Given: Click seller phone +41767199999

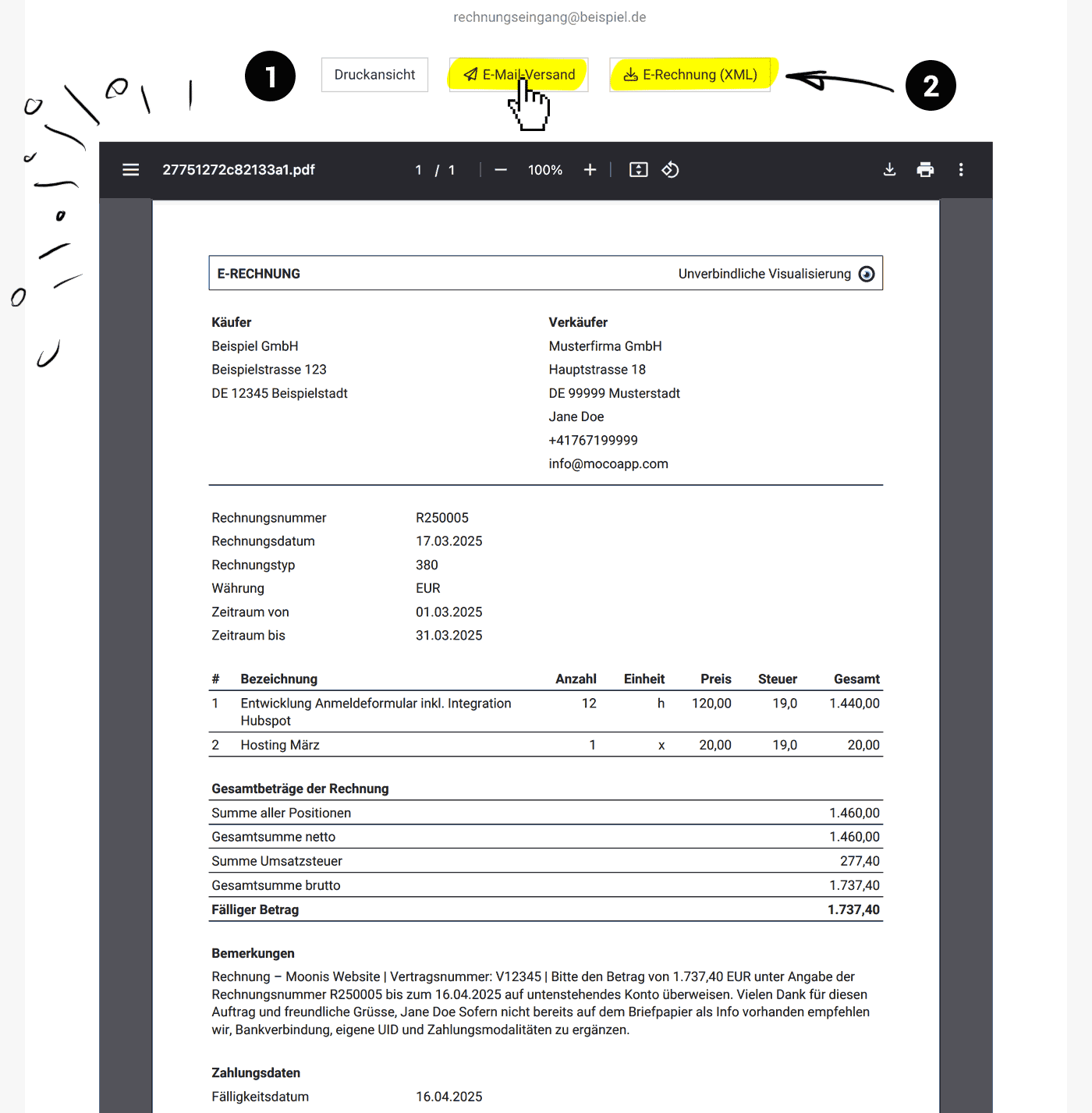Looking at the screenshot, I should click(x=594, y=441).
